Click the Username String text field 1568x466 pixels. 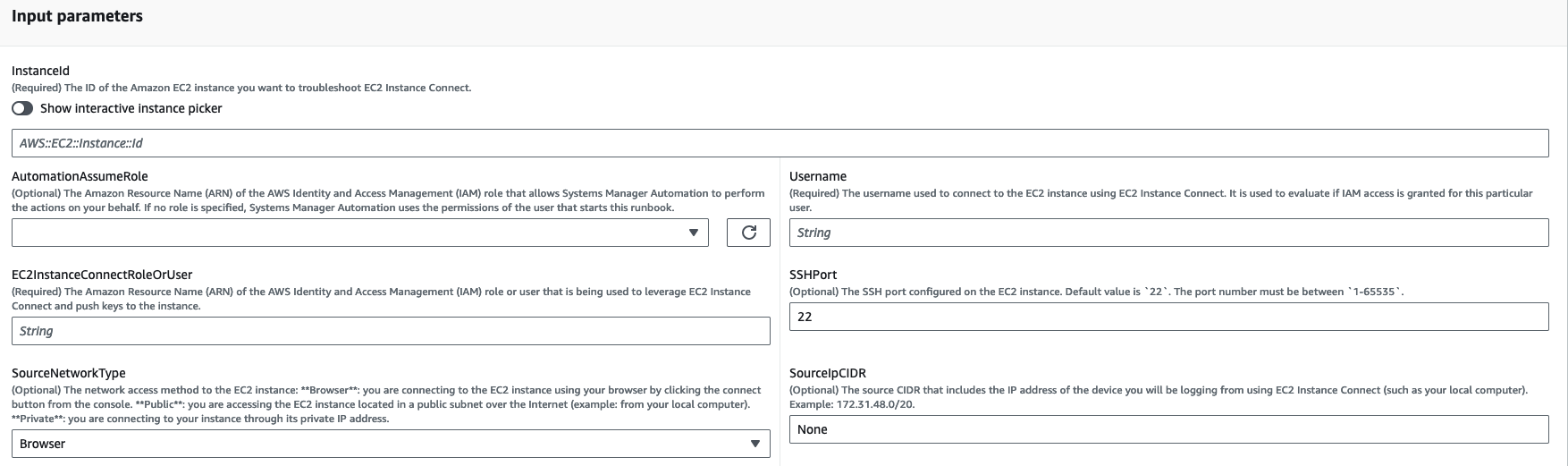pyautogui.click(x=1168, y=233)
